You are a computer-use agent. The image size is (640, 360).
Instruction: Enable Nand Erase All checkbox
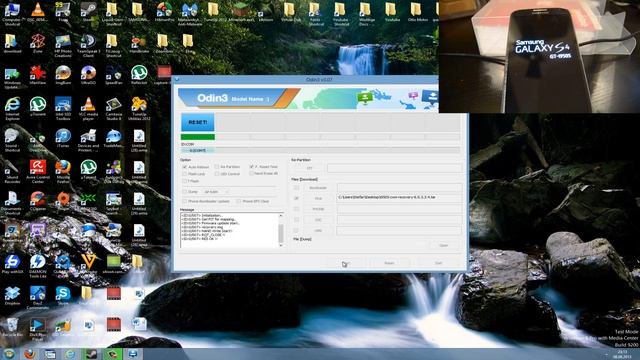(x=251, y=173)
